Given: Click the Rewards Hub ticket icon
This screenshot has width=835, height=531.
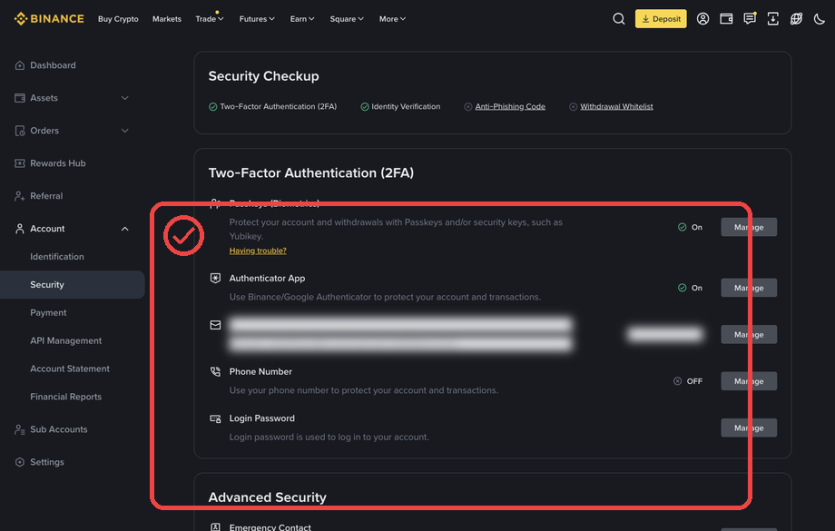Looking at the screenshot, I should coord(20,163).
